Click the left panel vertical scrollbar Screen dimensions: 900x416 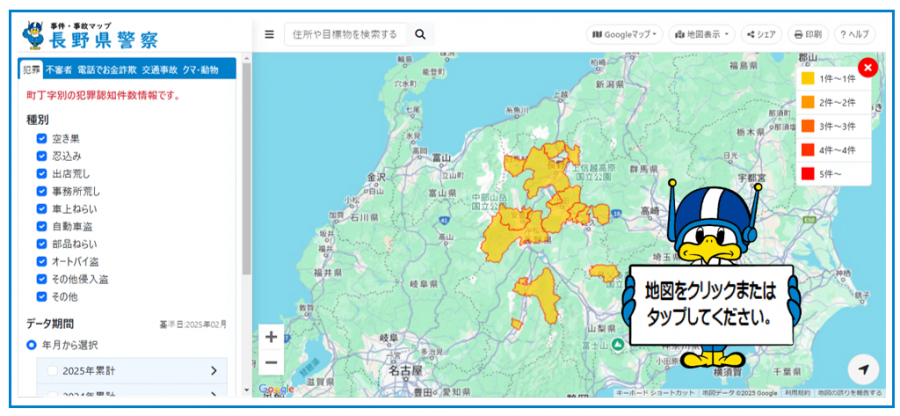(x=246, y=169)
